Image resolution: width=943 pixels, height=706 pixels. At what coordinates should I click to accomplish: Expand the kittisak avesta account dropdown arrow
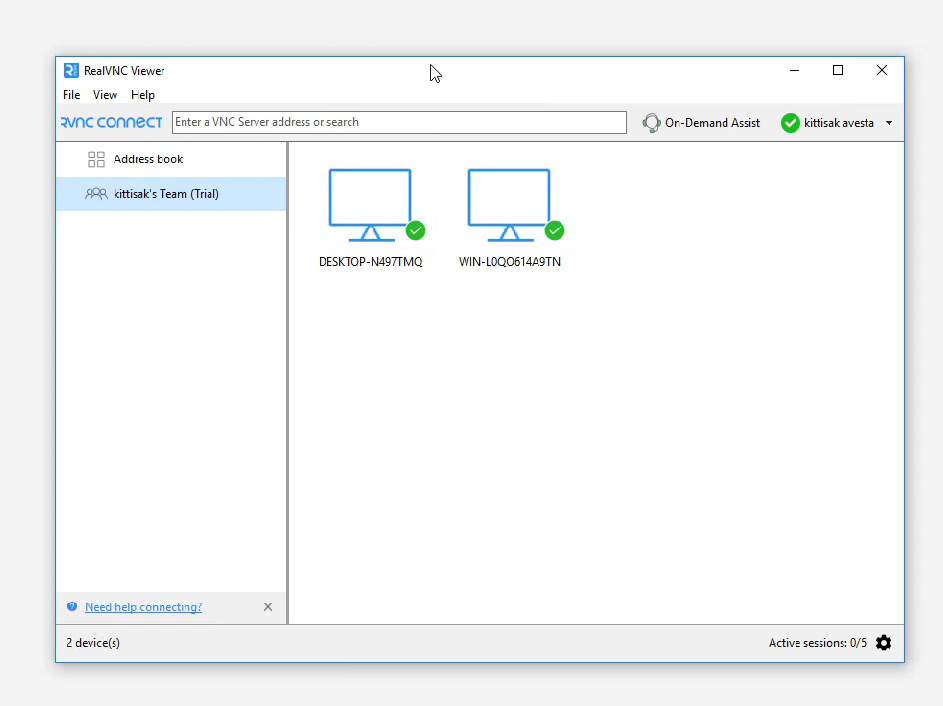pos(889,123)
